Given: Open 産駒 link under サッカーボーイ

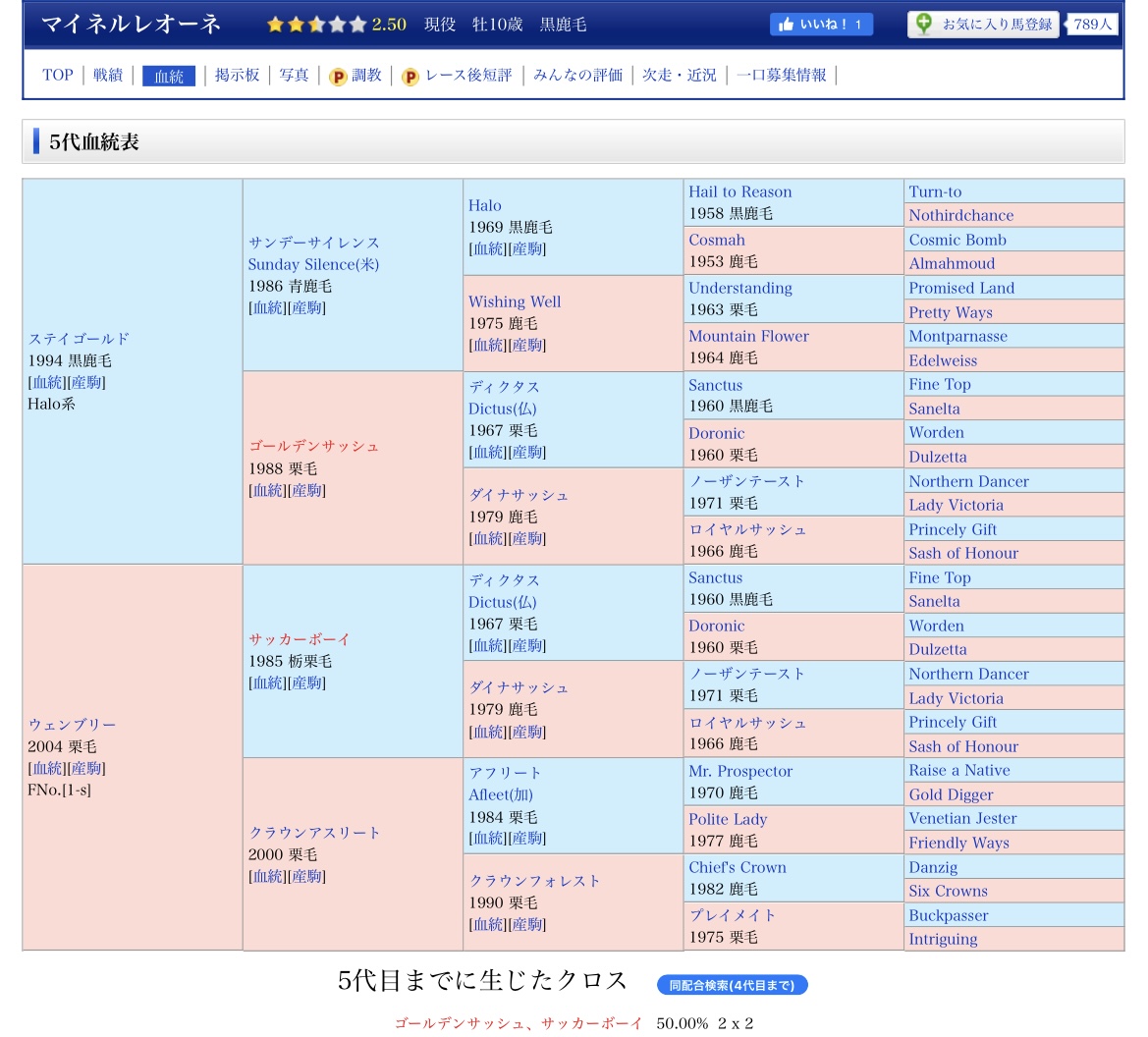Looking at the screenshot, I should [x=307, y=682].
